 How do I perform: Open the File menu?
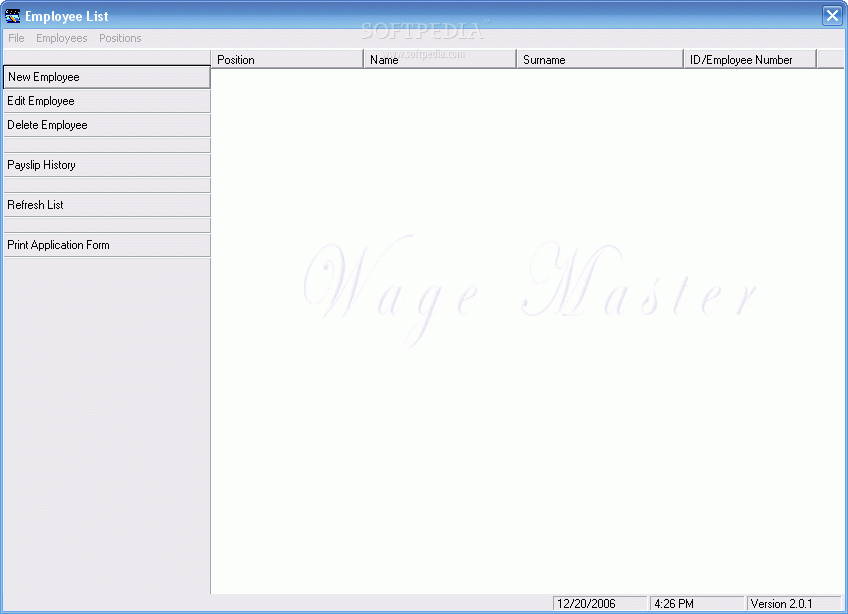(x=16, y=38)
